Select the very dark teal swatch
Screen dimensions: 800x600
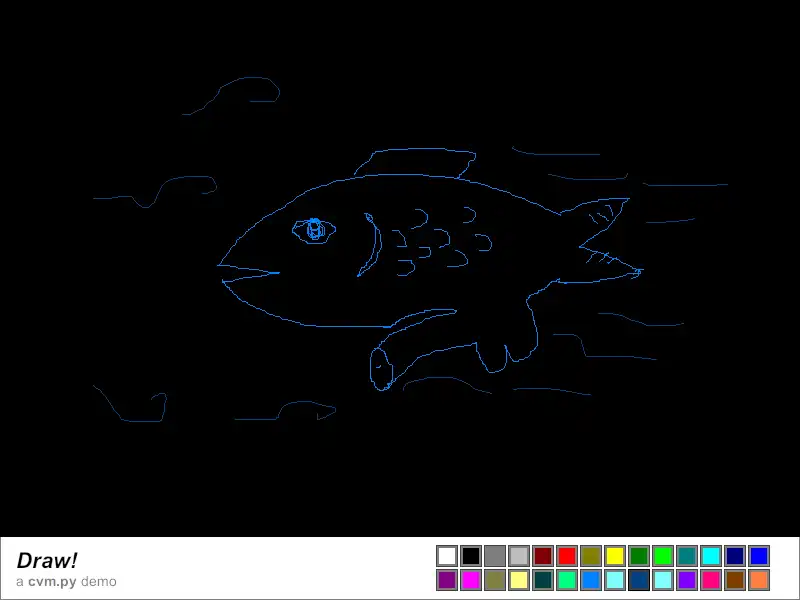click(x=543, y=580)
